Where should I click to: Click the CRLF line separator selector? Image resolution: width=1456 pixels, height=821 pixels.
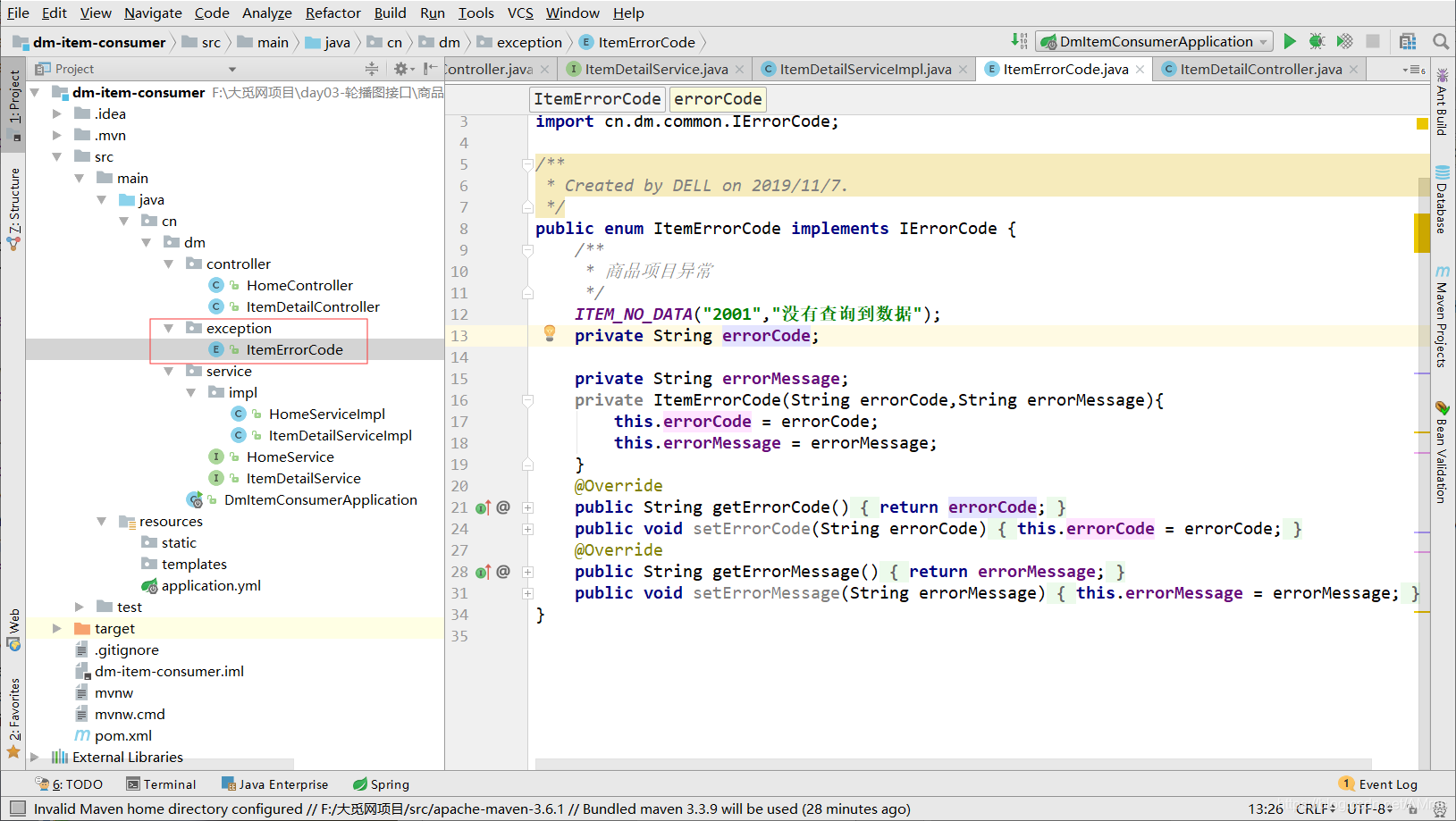point(1316,808)
